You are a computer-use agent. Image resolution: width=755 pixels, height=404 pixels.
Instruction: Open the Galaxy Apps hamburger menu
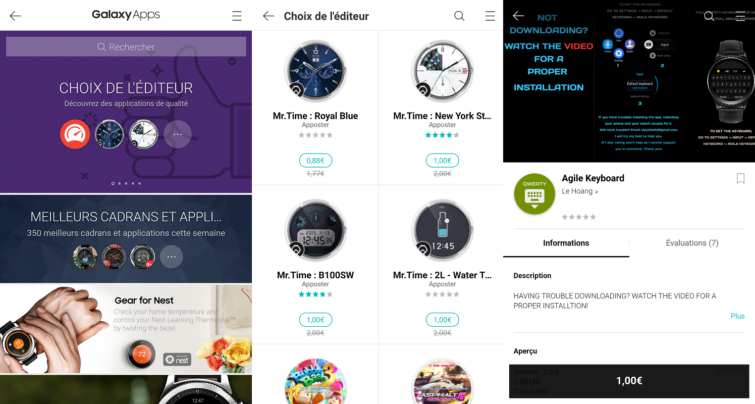point(237,16)
